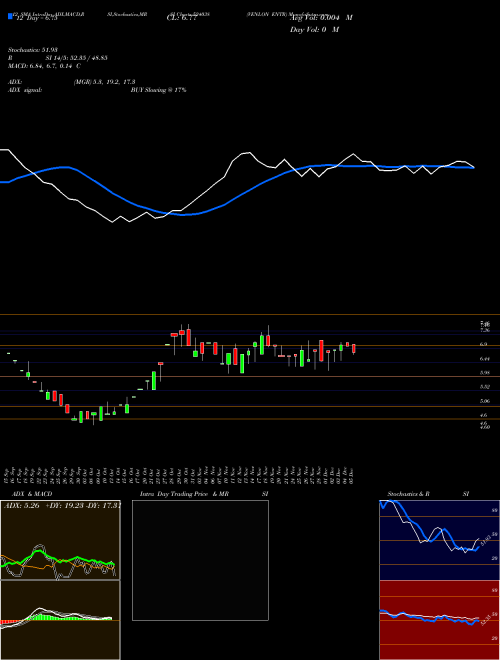The width and height of the screenshot is (500, 660).
Task: Click the '(FENLON ENTR)' ticker label
Action: click(267, 14)
